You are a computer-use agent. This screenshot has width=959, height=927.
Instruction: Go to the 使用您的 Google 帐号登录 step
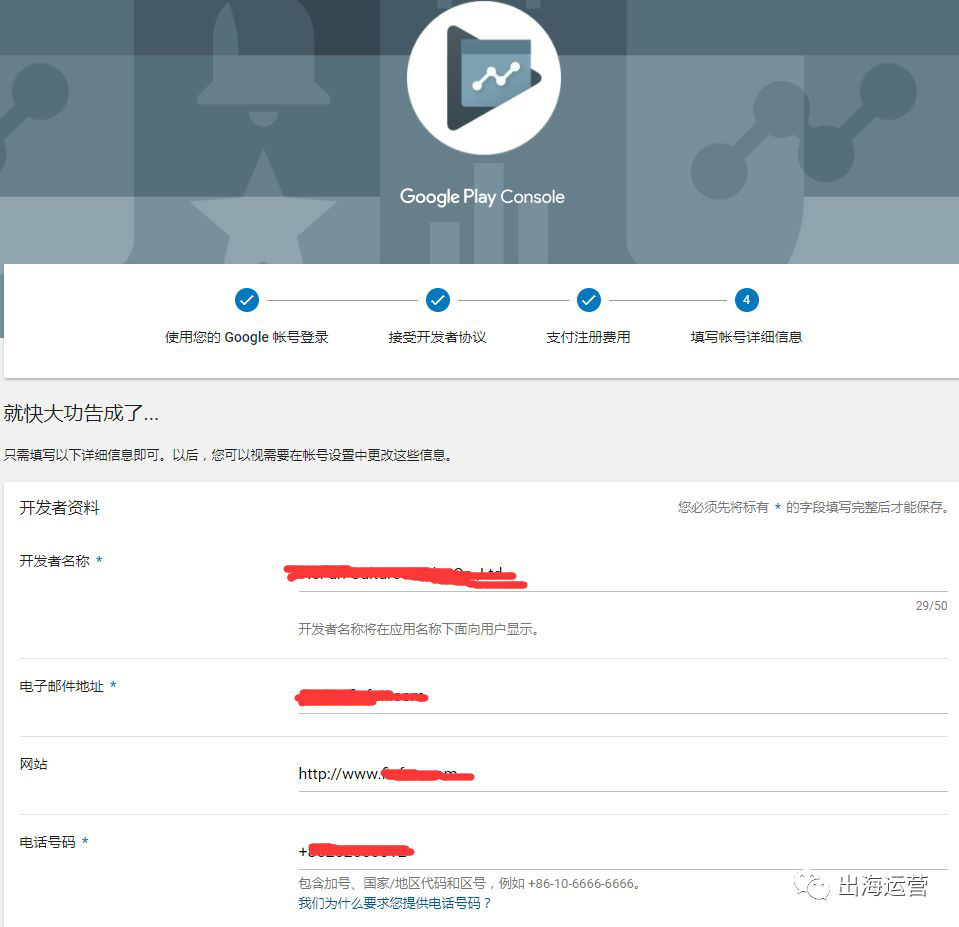pyautogui.click(x=246, y=337)
